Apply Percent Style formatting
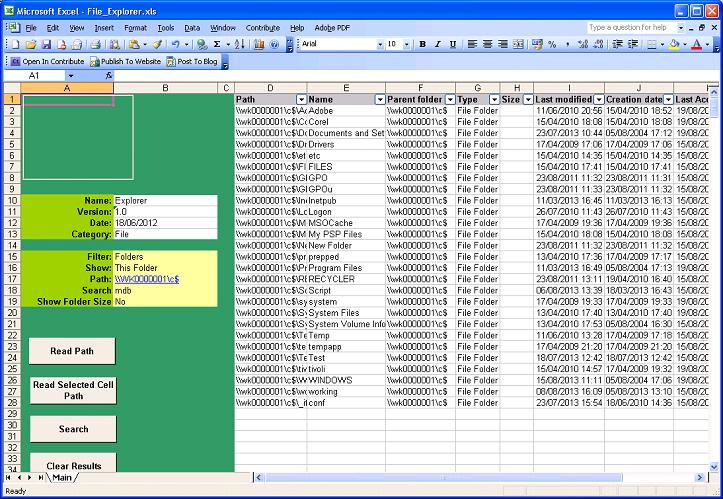The height and width of the screenshot is (499, 723). (x=552, y=45)
